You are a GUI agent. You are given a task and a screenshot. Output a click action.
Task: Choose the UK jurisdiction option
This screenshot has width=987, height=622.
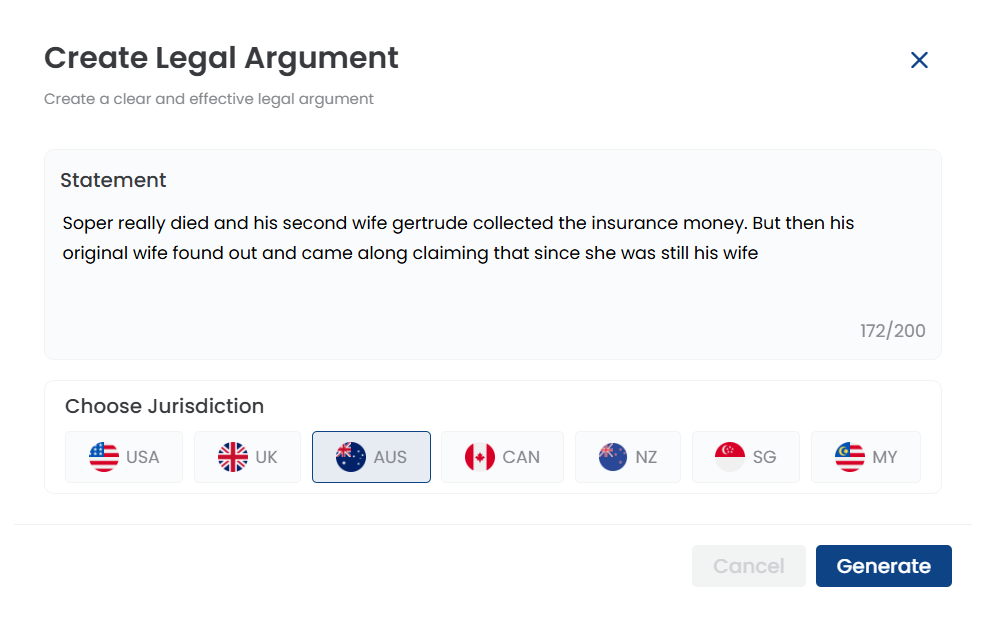(x=247, y=457)
